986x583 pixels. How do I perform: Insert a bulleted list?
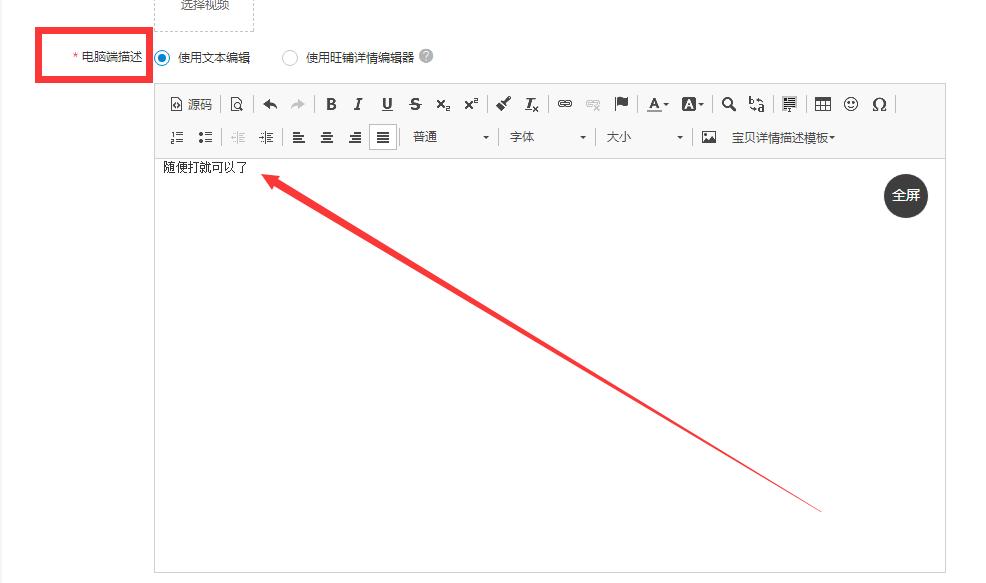click(x=205, y=137)
